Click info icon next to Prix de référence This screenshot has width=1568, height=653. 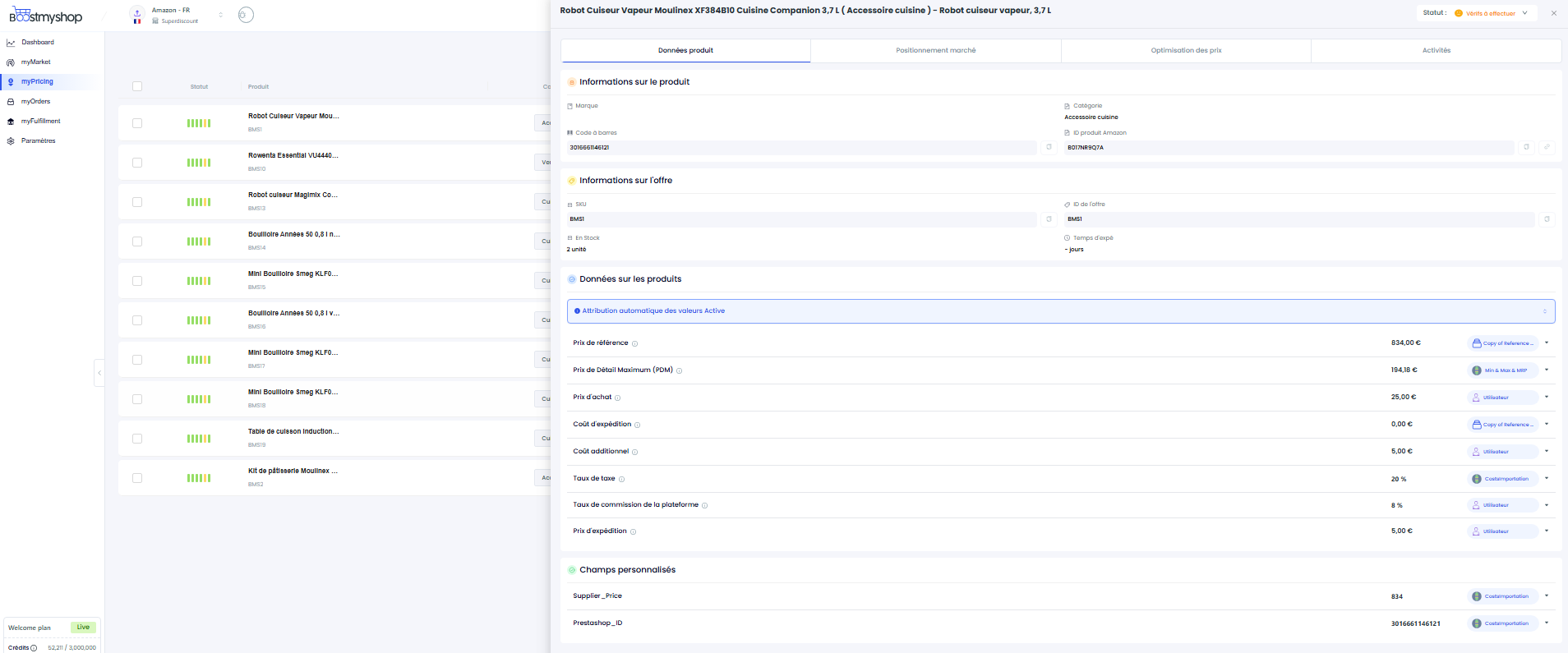pos(634,343)
